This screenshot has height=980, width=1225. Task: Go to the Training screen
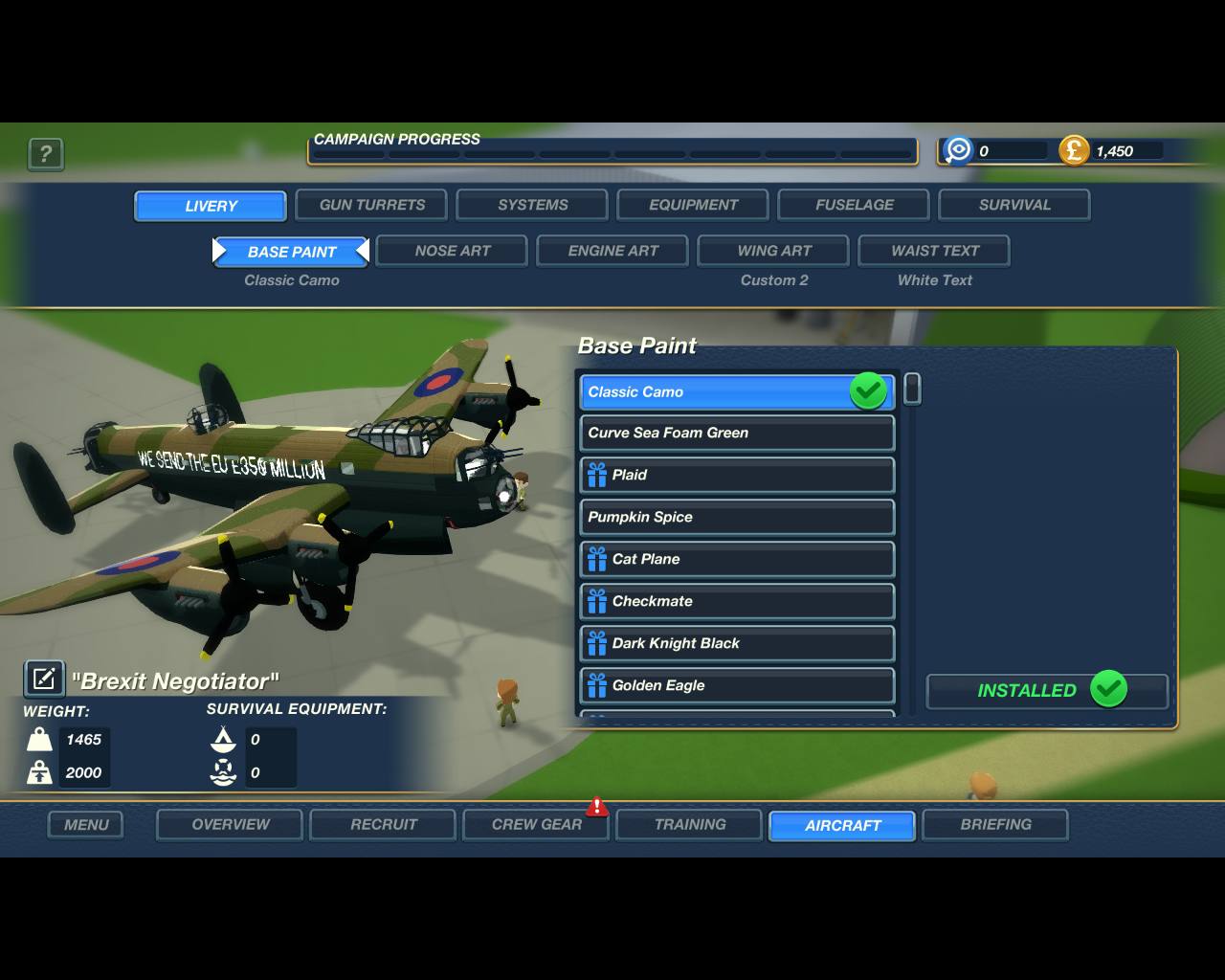coord(689,825)
